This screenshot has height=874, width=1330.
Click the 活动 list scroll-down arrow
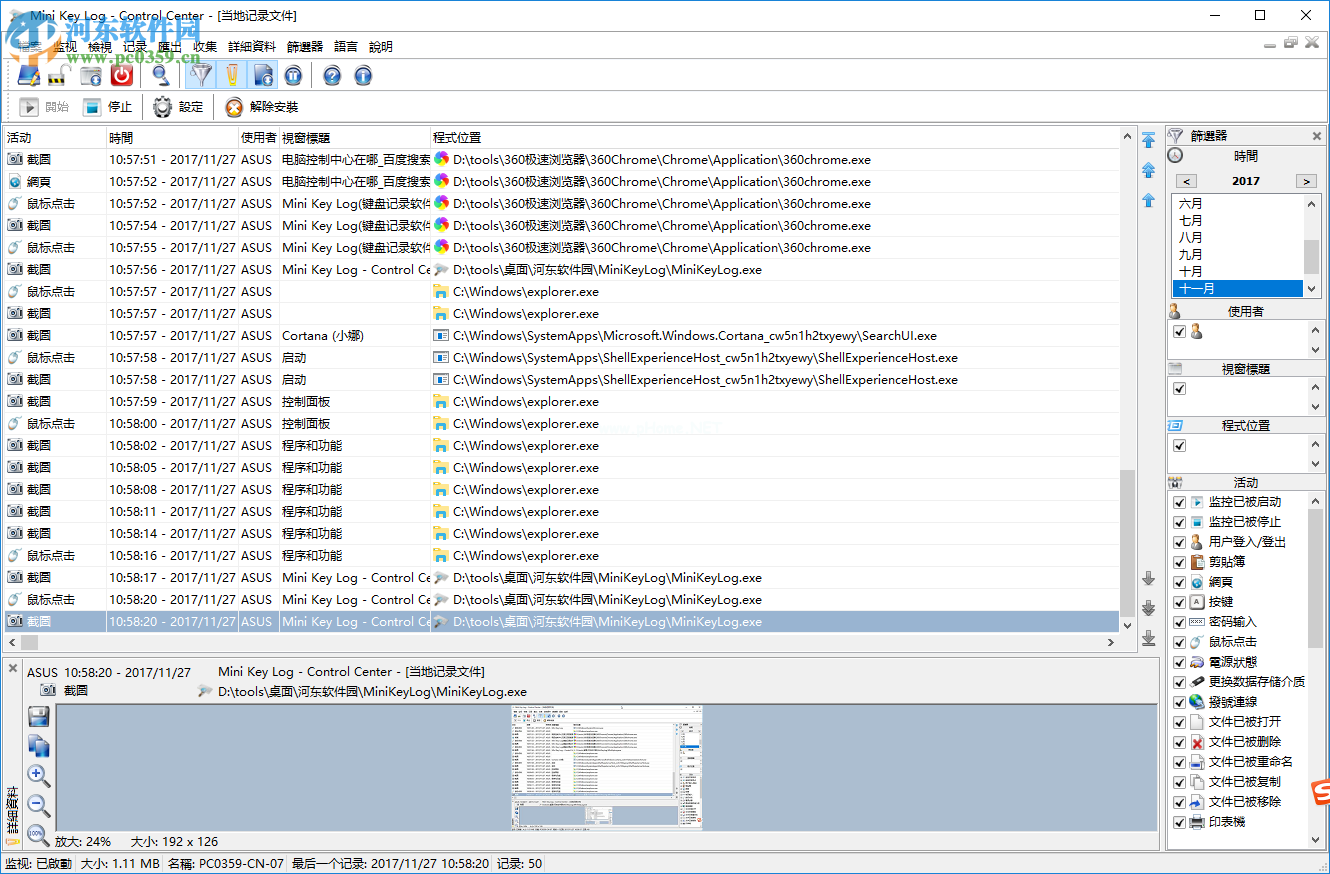(x=1316, y=841)
